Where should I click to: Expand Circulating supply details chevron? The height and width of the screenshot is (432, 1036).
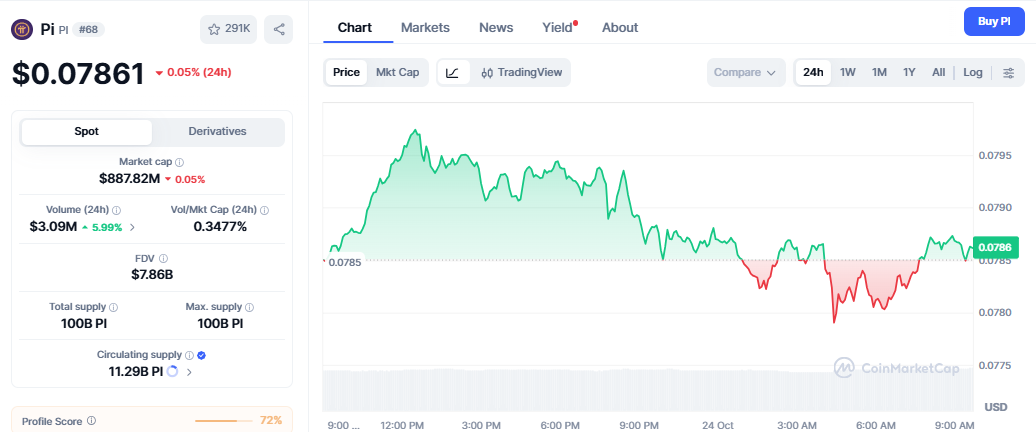tap(190, 372)
